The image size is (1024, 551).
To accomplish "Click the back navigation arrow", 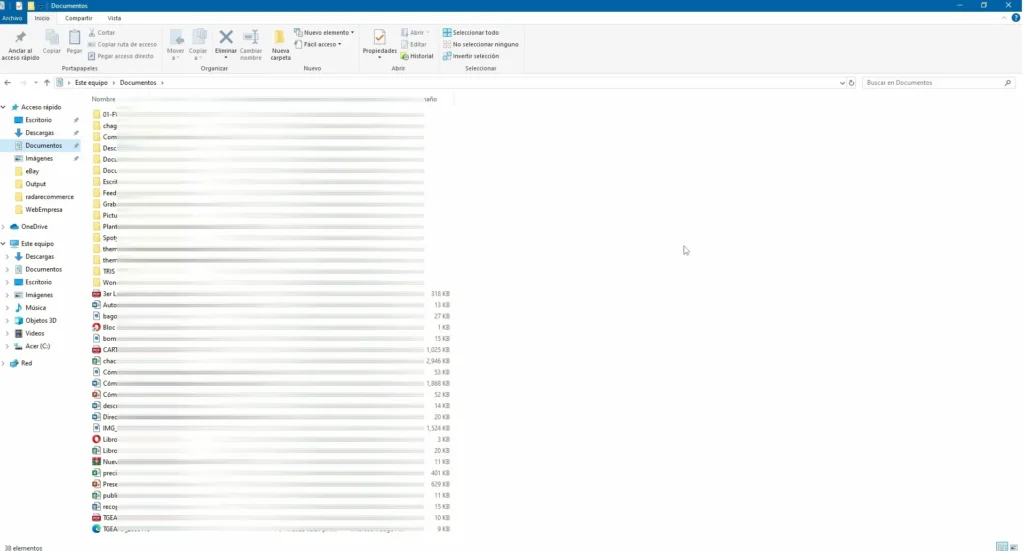I will click(x=7, y=83).
